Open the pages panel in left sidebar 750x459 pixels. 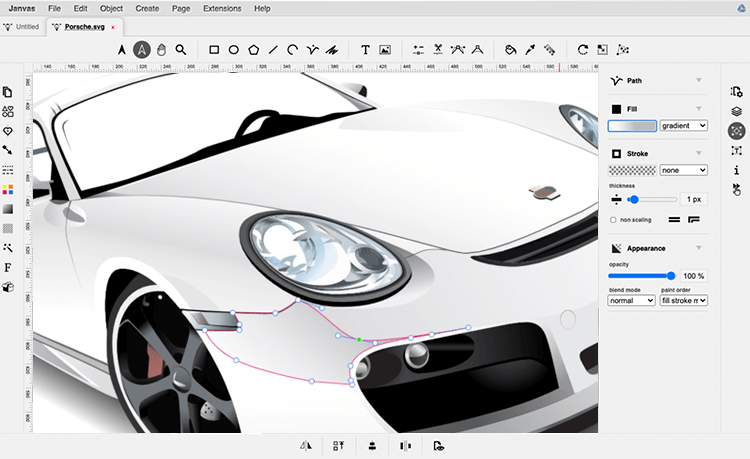(x=8, y=92)
